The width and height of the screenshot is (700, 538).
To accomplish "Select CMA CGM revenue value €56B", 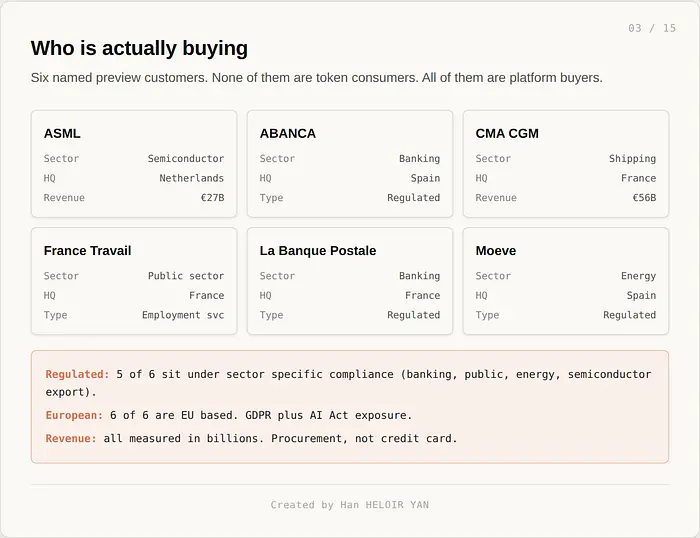I will pyautogui.click(x=644, y=198).
